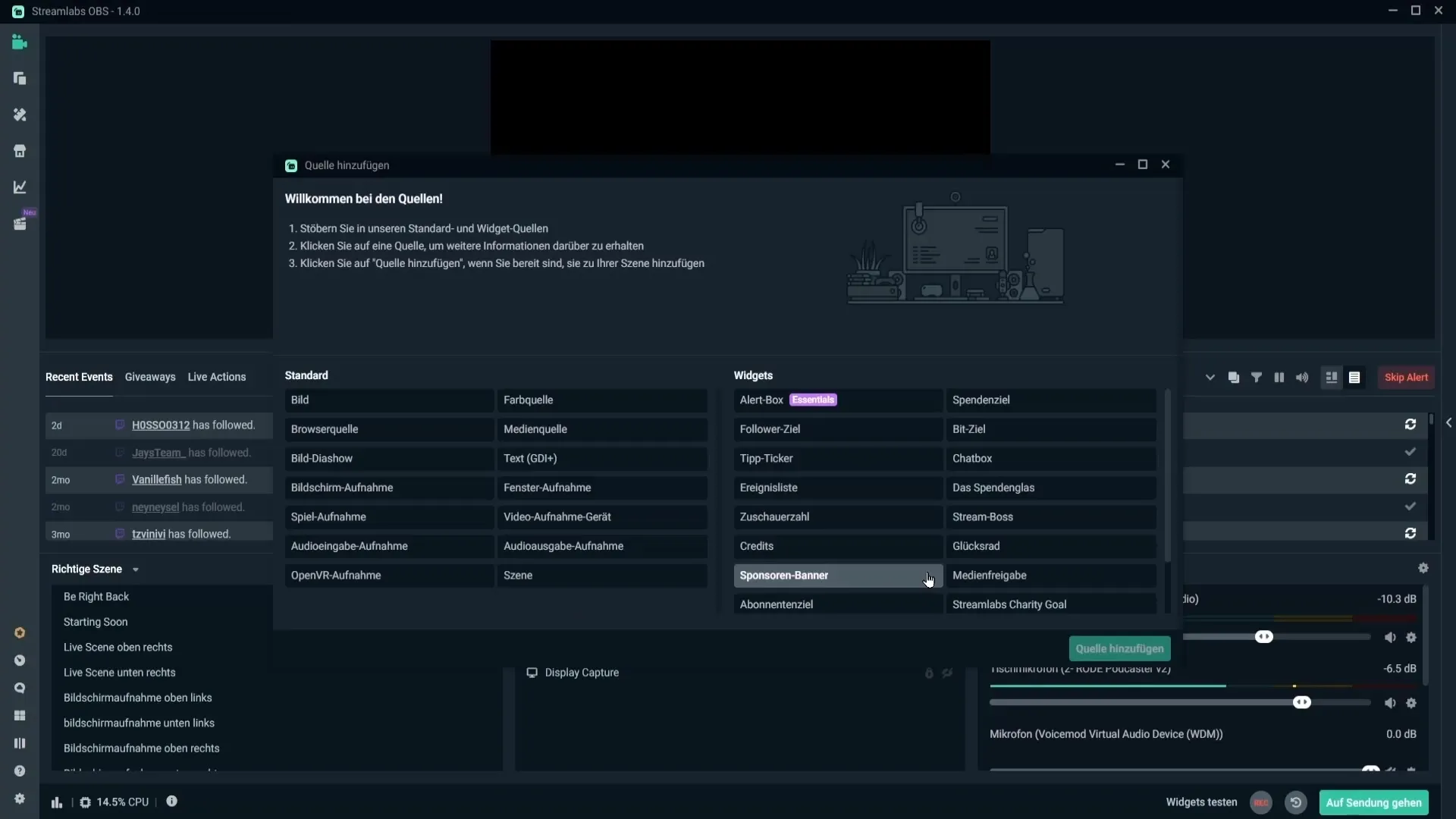Expand the chevron dropdown in events toolbar
1456x819 pixels.
point(1210,378)
